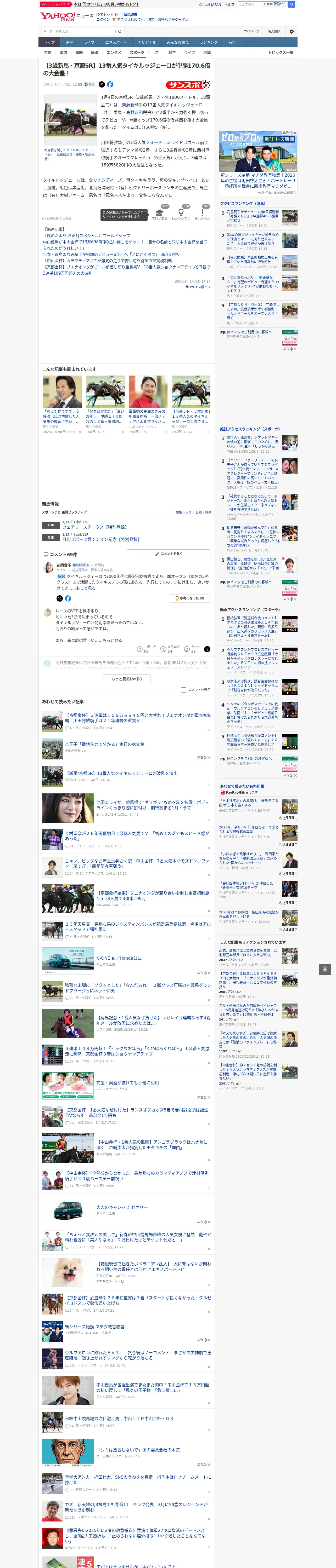React with 新しい視点 exclamation icon
The height and width of the screenshot is (1568, 336).
tap(203, 213)
